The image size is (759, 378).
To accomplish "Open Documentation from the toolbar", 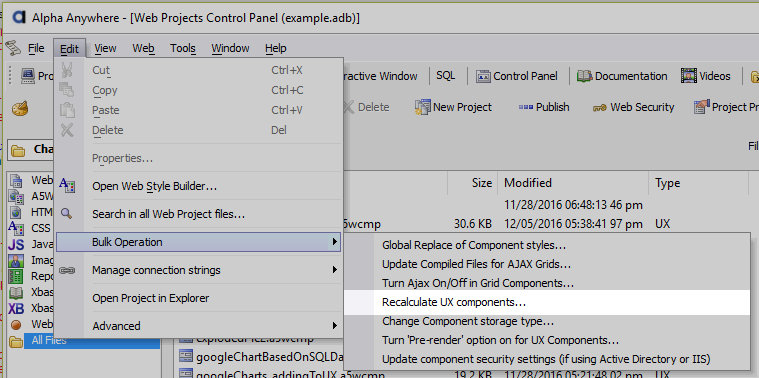I will 622,76.
